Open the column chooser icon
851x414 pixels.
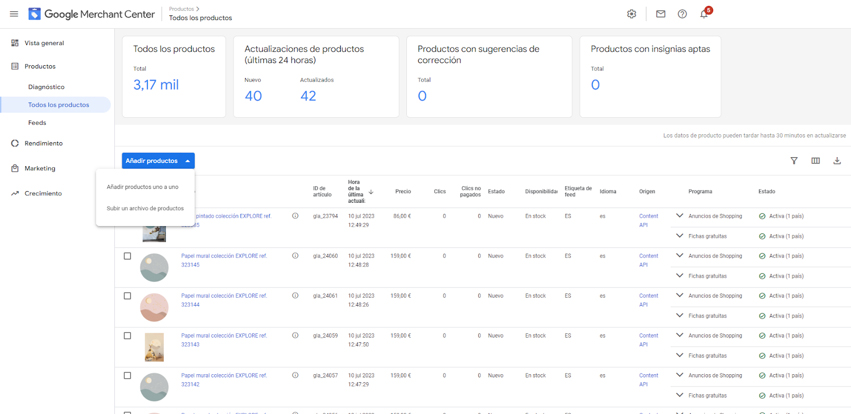[815, 161]
